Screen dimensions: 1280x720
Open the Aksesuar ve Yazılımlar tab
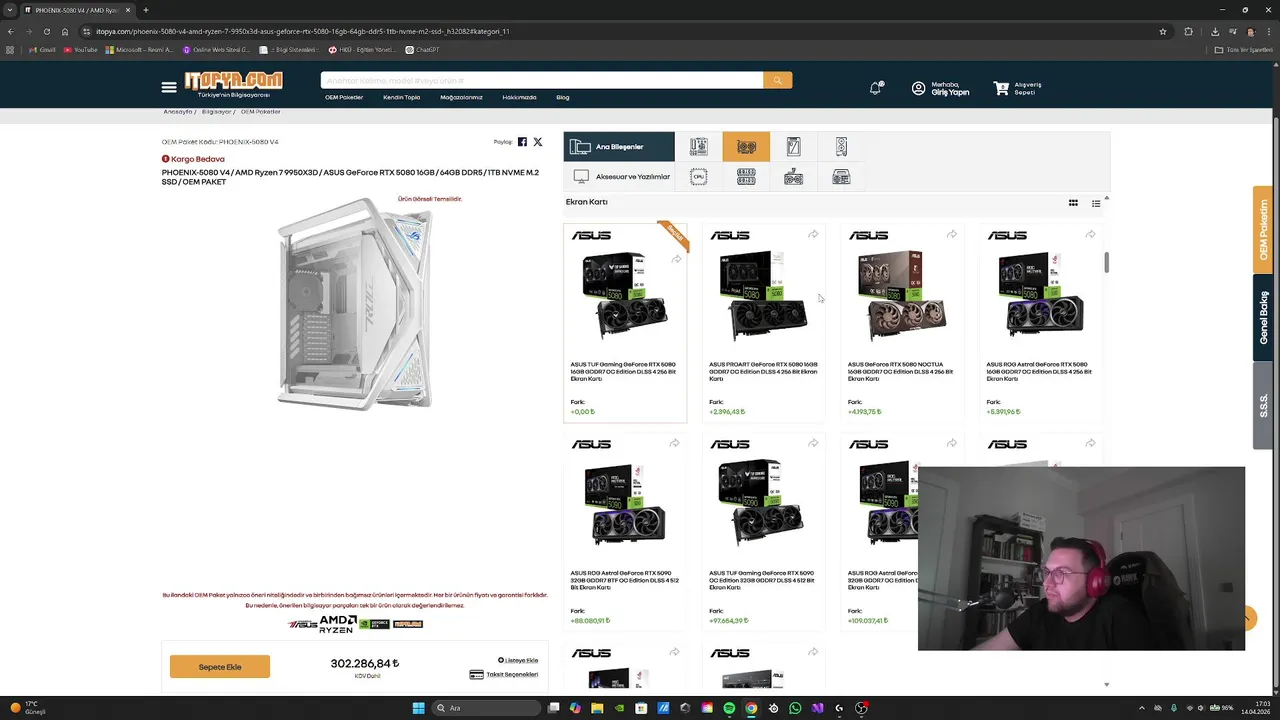[x=619, y=176]
